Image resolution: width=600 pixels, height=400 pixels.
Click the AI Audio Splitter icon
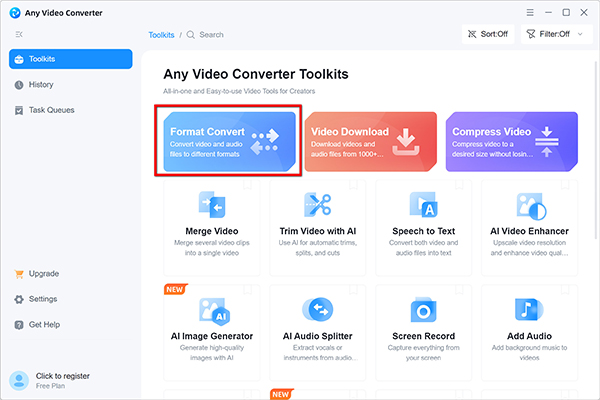click(x=318, y=309)
